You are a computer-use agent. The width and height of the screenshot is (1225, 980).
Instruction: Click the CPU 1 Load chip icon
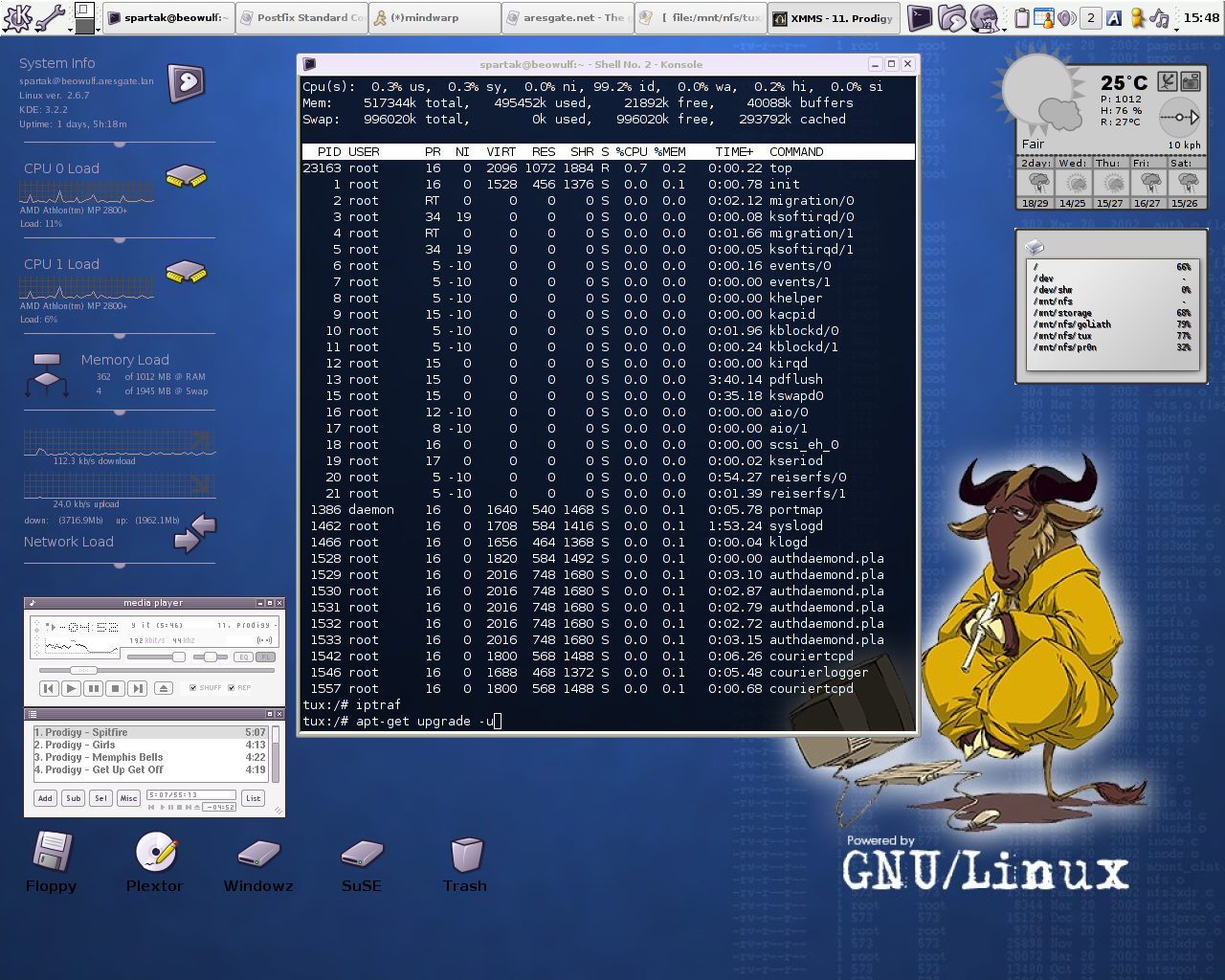[187, 272]
